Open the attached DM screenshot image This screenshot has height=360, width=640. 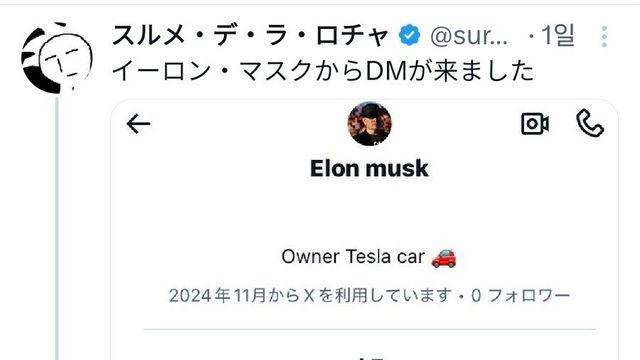tap(364, 229)
